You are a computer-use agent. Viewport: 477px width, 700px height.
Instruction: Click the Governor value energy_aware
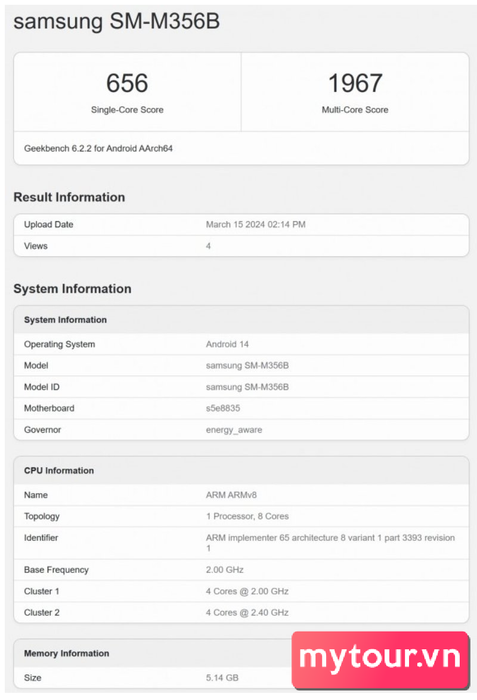click(234, 430)
